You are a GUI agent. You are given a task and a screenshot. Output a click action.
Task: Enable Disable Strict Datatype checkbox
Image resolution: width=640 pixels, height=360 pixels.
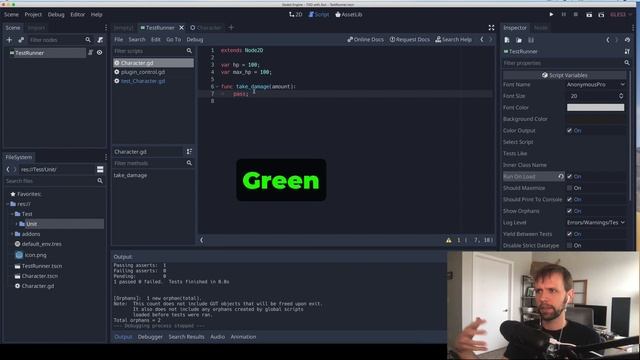click(x=569, y=245)
